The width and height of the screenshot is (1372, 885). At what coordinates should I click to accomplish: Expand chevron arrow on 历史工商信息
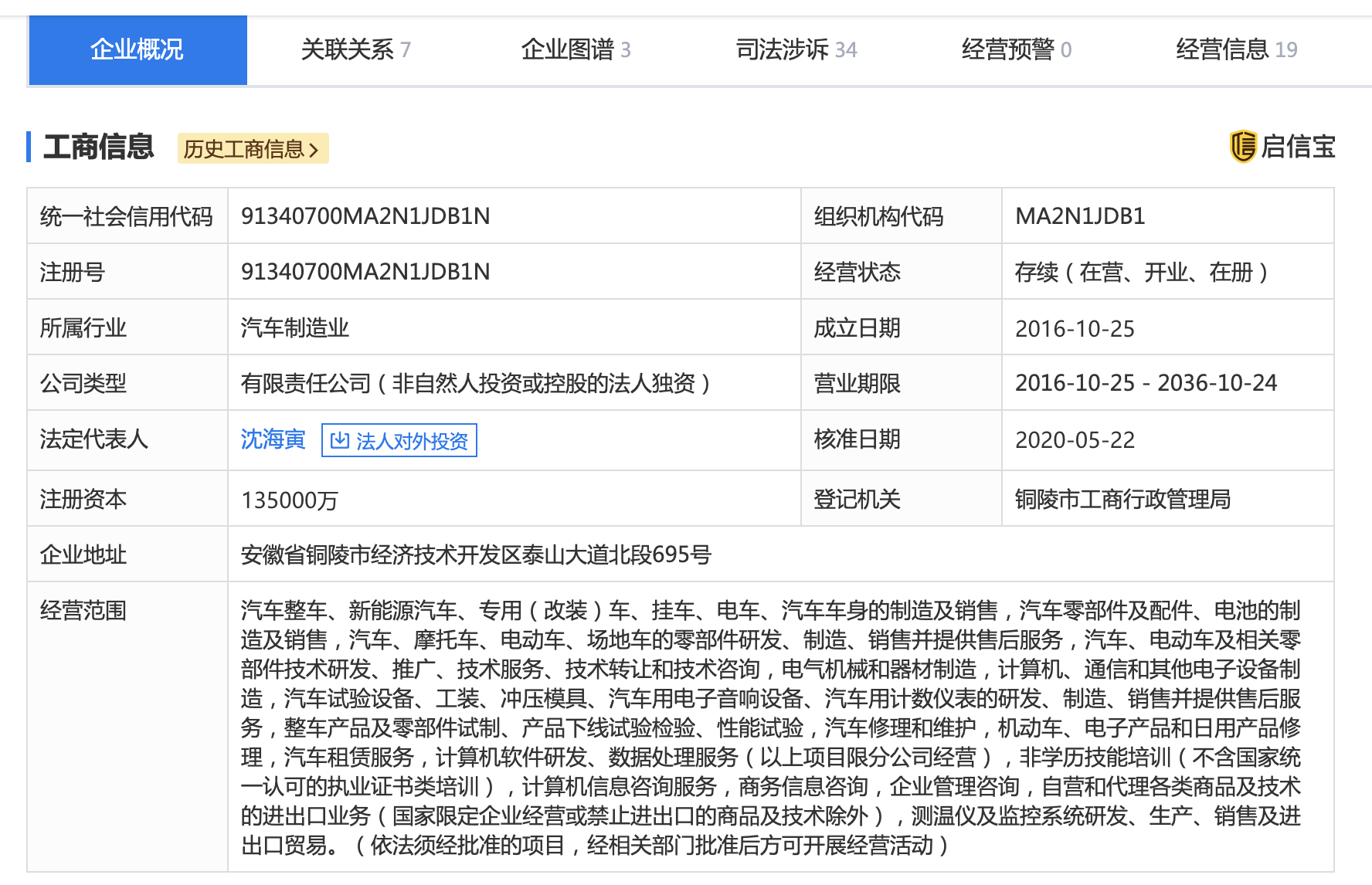pos(314,149)
